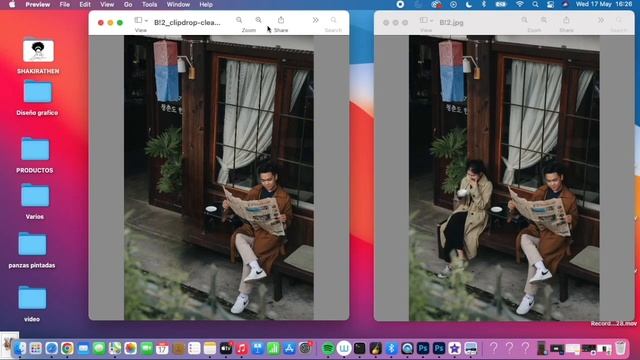640x360 pixels.
Task: Open Calendar showing 17 in Dock
Action: coord(162,348)
